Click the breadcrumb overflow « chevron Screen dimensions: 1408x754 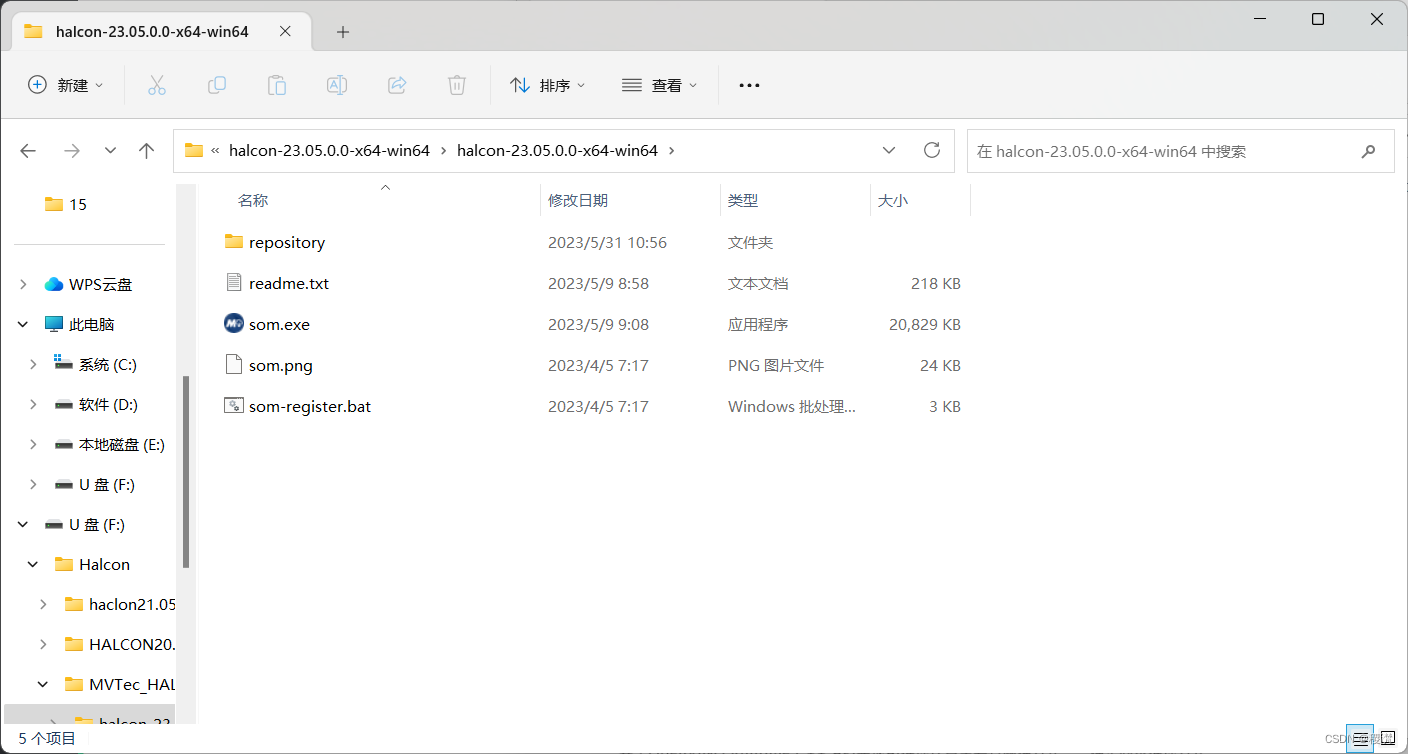click(x=215, y=151)
